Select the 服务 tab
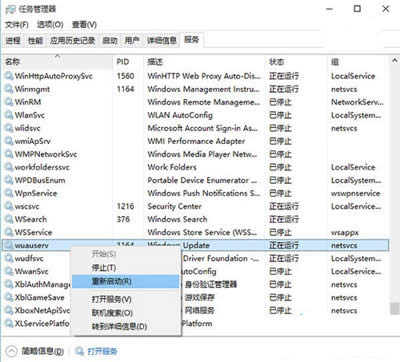Screen dimensions: 400x362 [x=191, y=40]
